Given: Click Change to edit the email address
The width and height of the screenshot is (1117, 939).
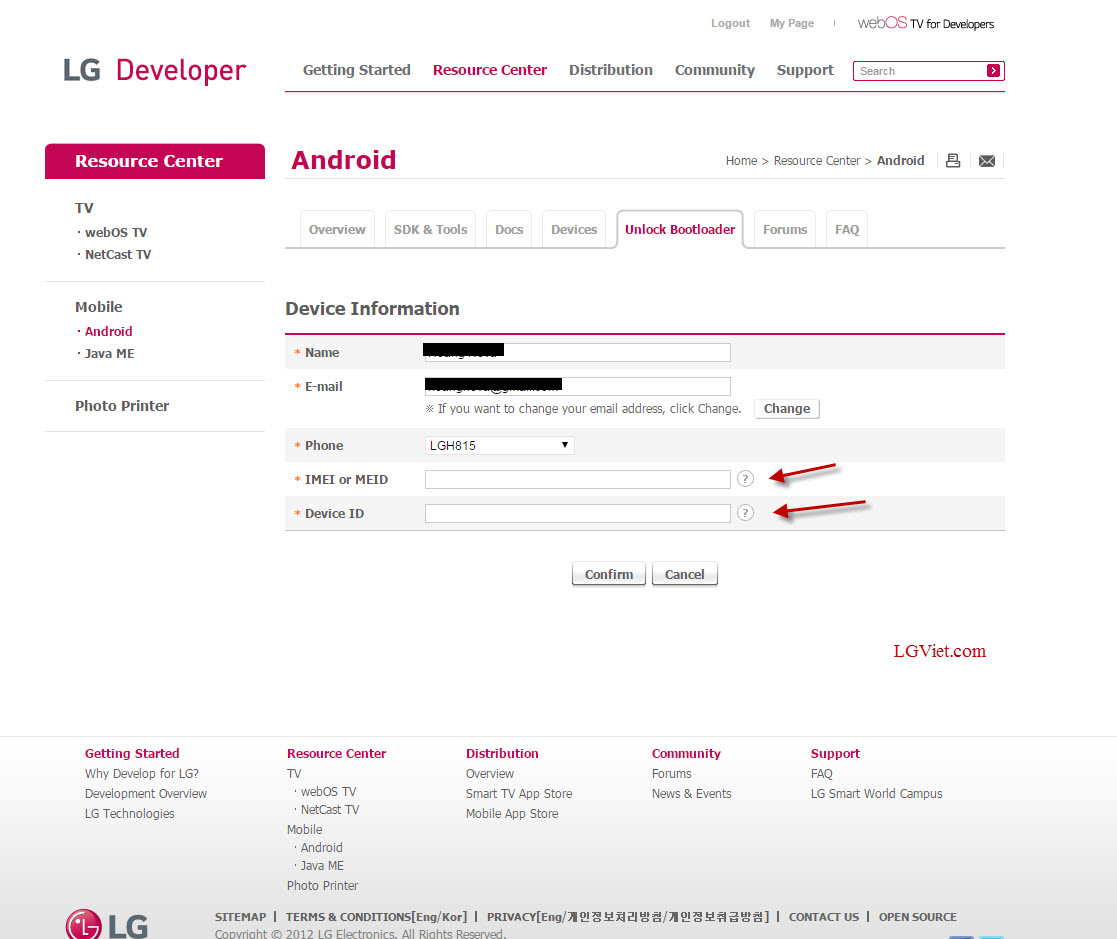Looking at the screenshot, I should point(786,408).
